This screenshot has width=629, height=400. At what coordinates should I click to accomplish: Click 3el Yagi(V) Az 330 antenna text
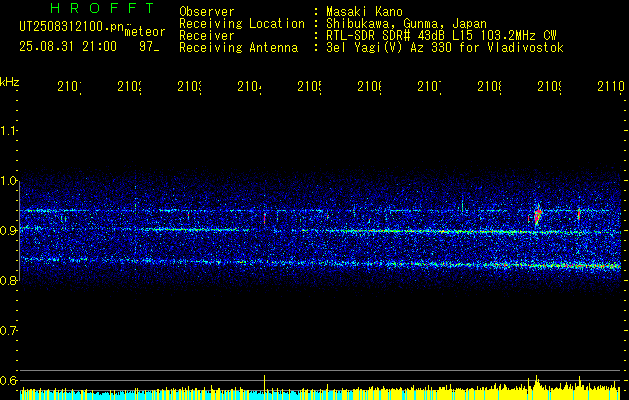pos(445,48)
